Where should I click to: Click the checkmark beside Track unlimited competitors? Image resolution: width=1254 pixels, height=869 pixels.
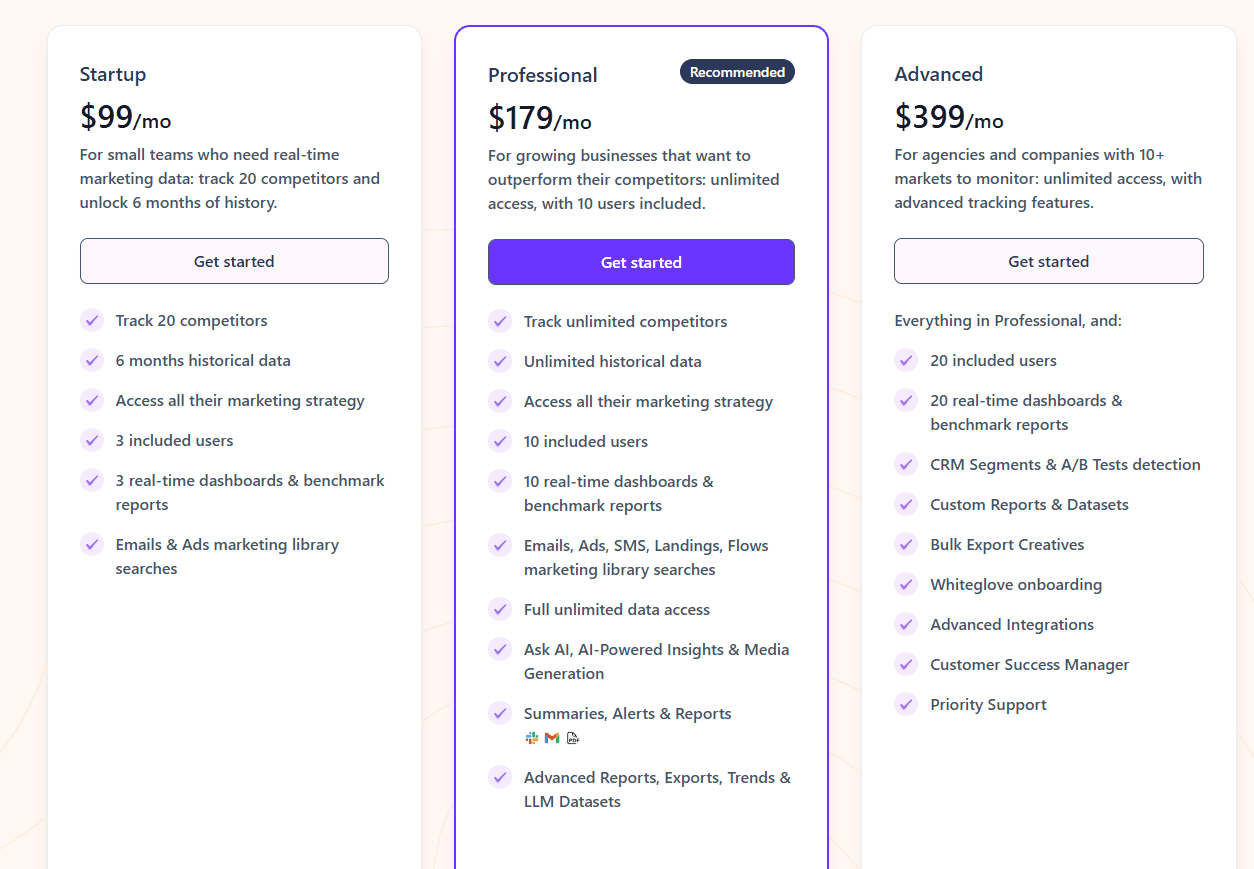[x=499, y=321]
